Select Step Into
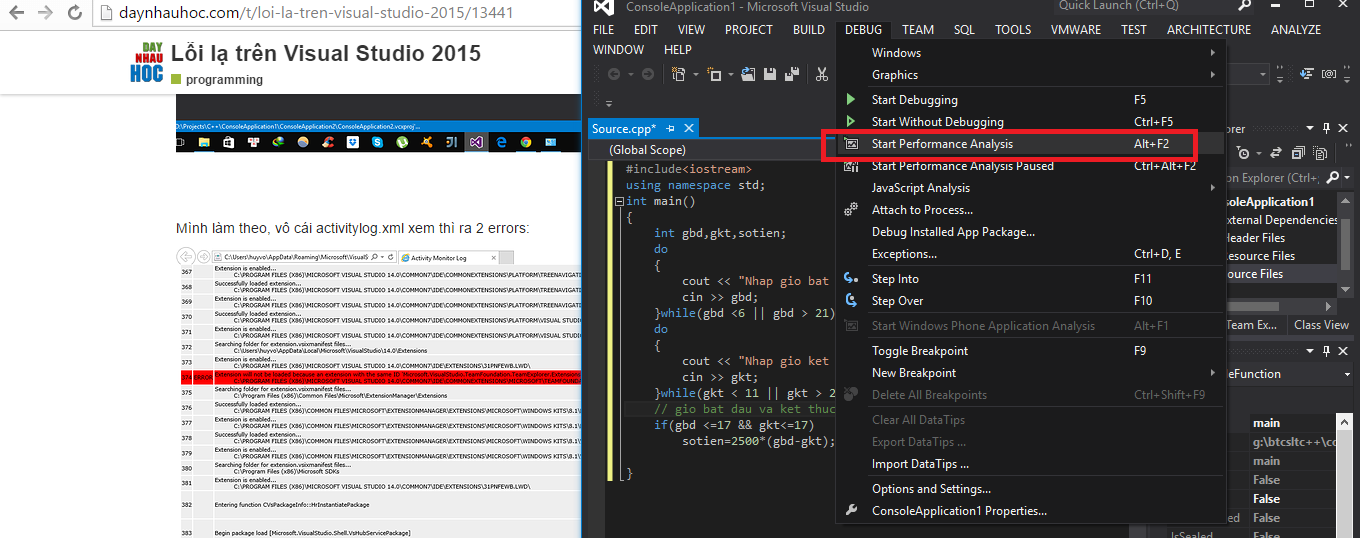This screenshot has width=1360, height=538. (x=1030, y=278)
